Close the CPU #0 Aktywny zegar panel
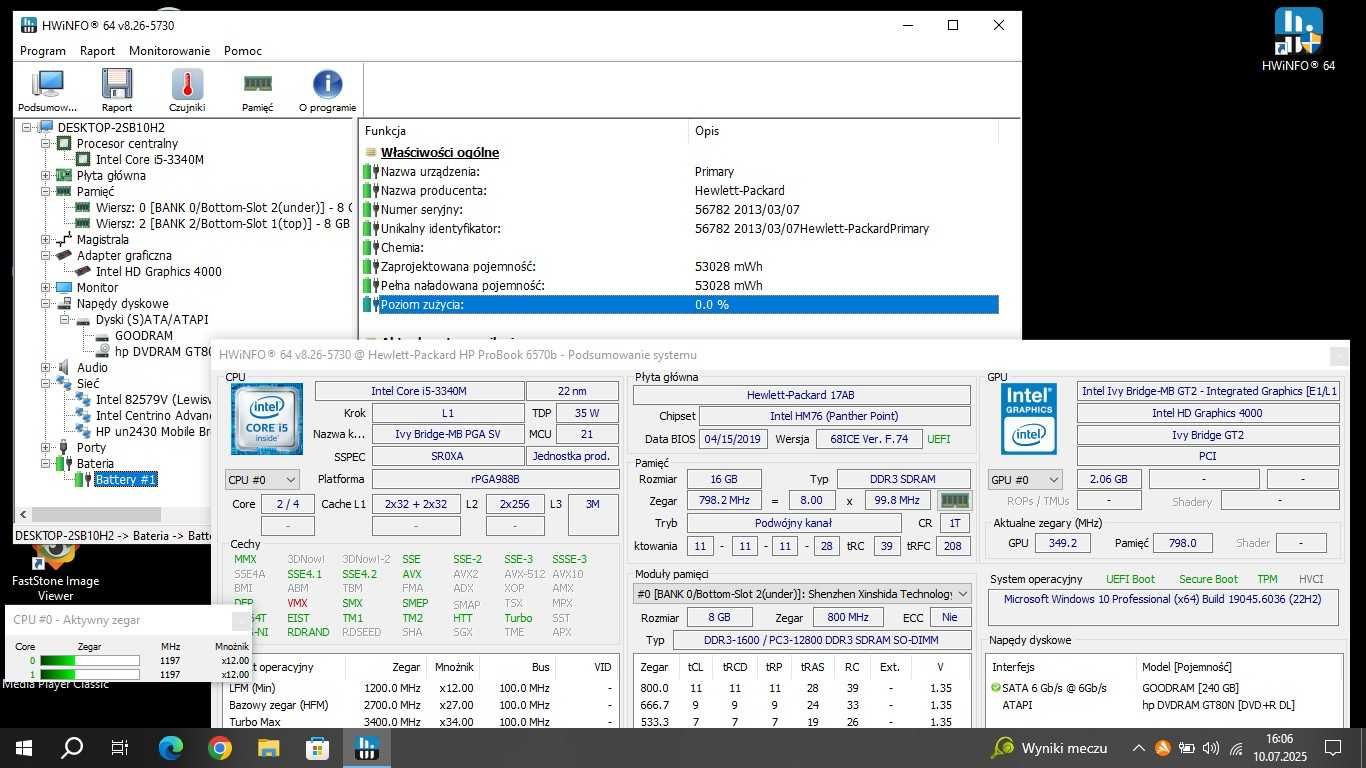Screen dimensions: 1366x768 [x=241, y=620]
